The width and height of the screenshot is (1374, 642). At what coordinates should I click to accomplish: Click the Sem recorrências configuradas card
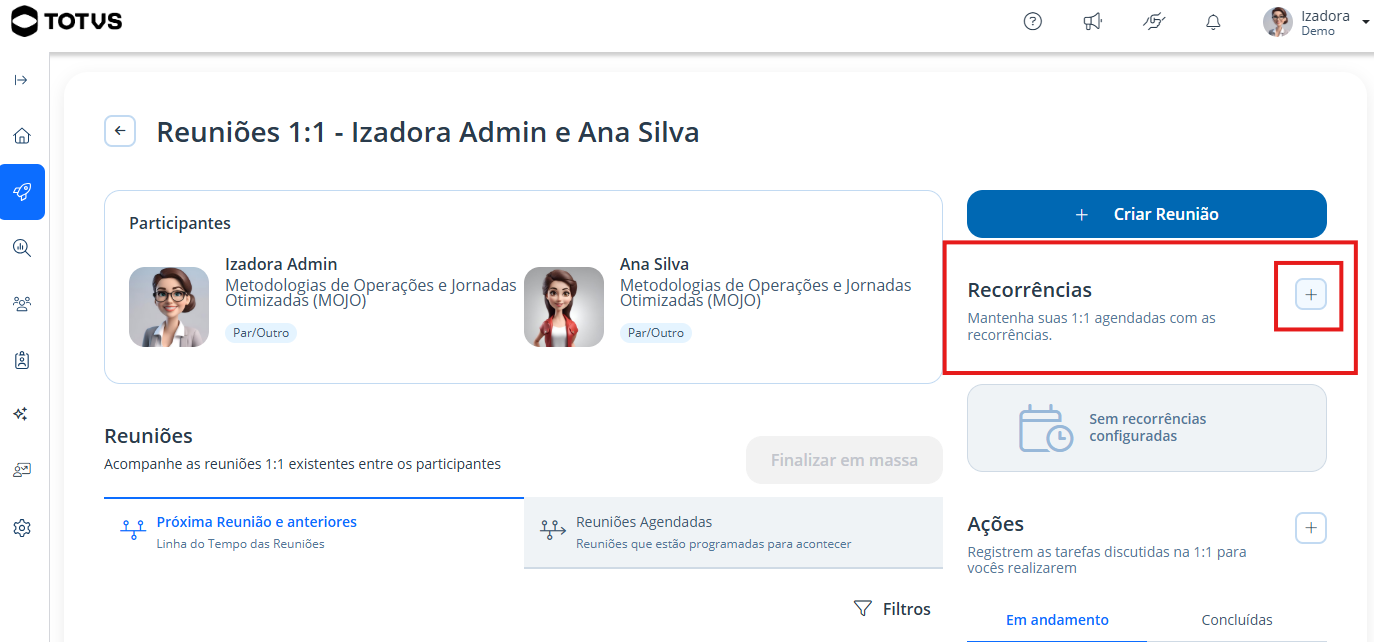pyautogui.click(x=1146, y=428)
